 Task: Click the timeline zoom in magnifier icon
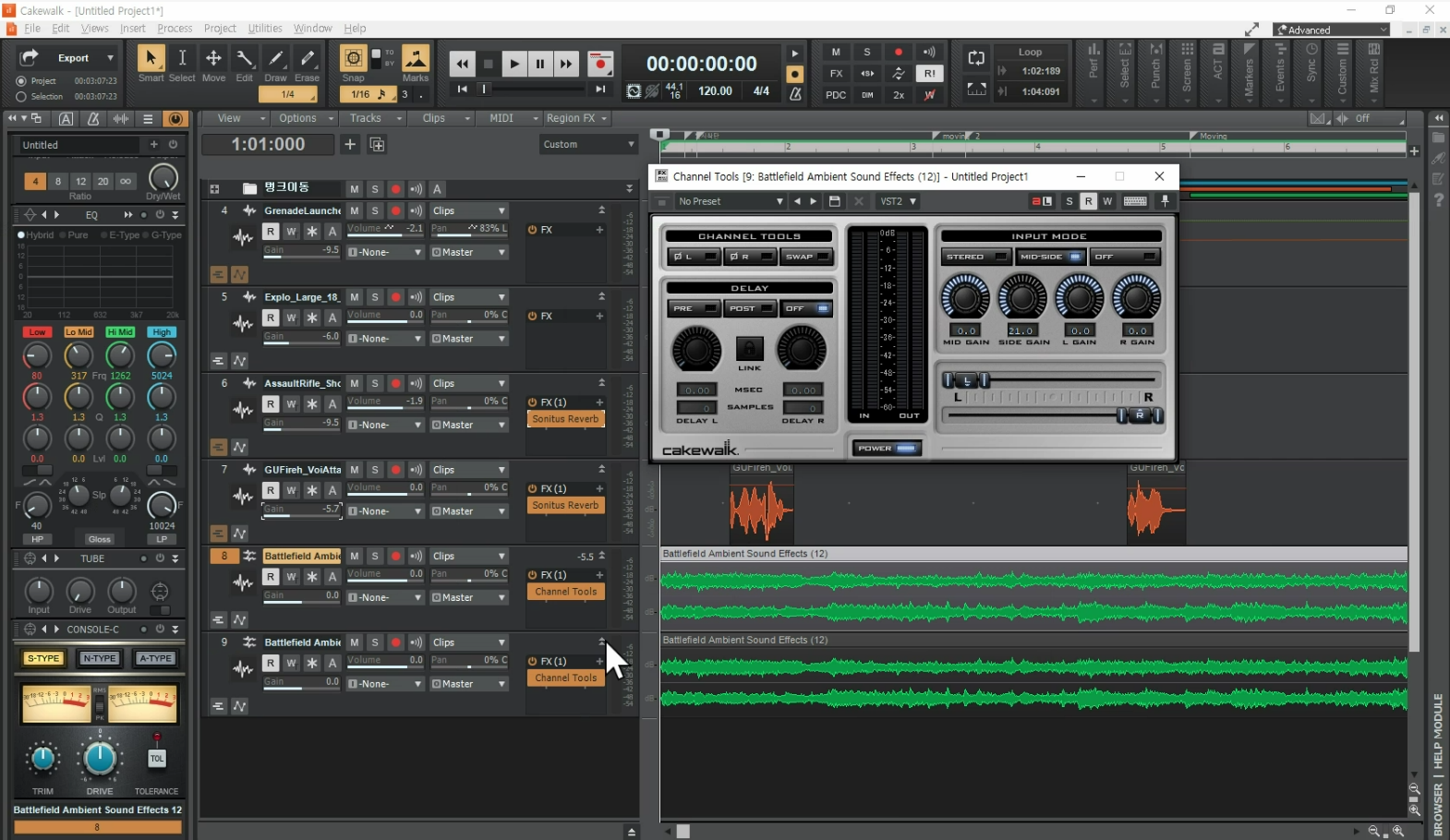(x=1398, y=831)
